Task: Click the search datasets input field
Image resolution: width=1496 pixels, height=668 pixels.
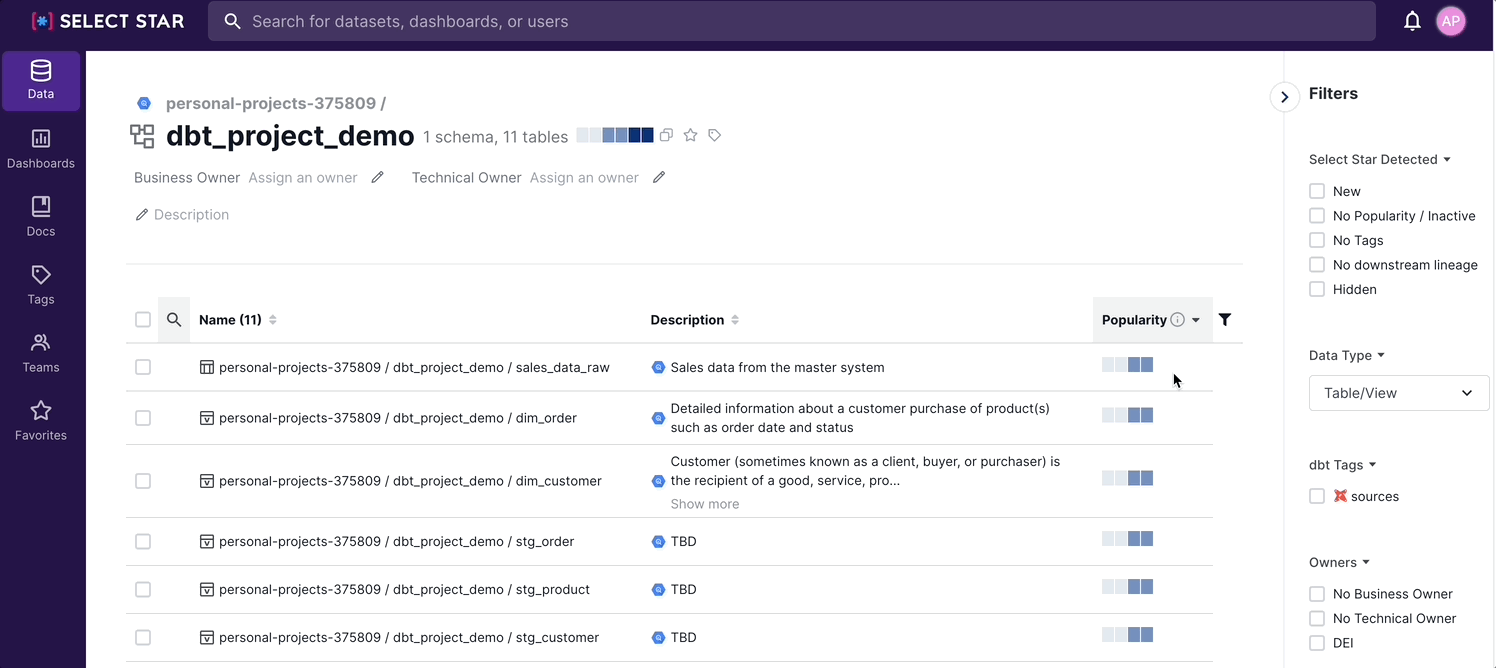Action: pos(792,21)
